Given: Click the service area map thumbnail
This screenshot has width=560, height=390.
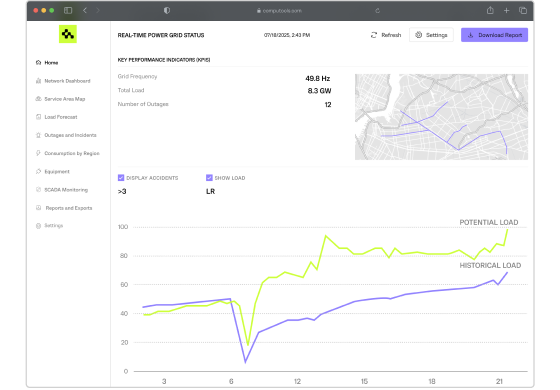Looking at the screenshot, I should [441, 117].
